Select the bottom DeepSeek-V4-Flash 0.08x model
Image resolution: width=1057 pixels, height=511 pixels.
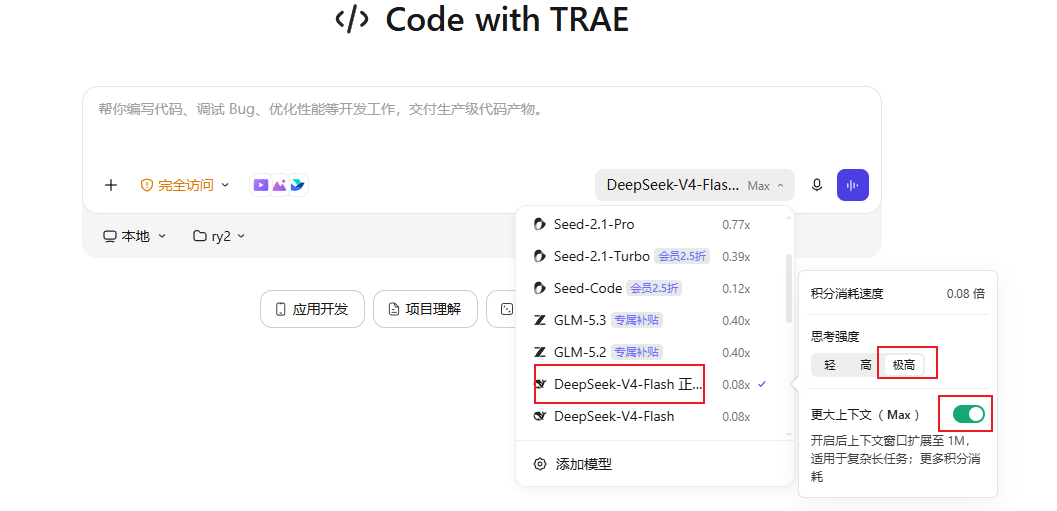coord(651,417)
